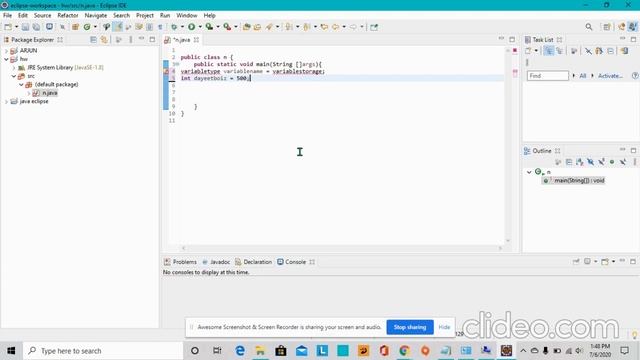The width and height of the screenshot is (640, 360).
Task: Toggle Sort alphabetically in Outline toolbar
Action: tap(580, 162)
